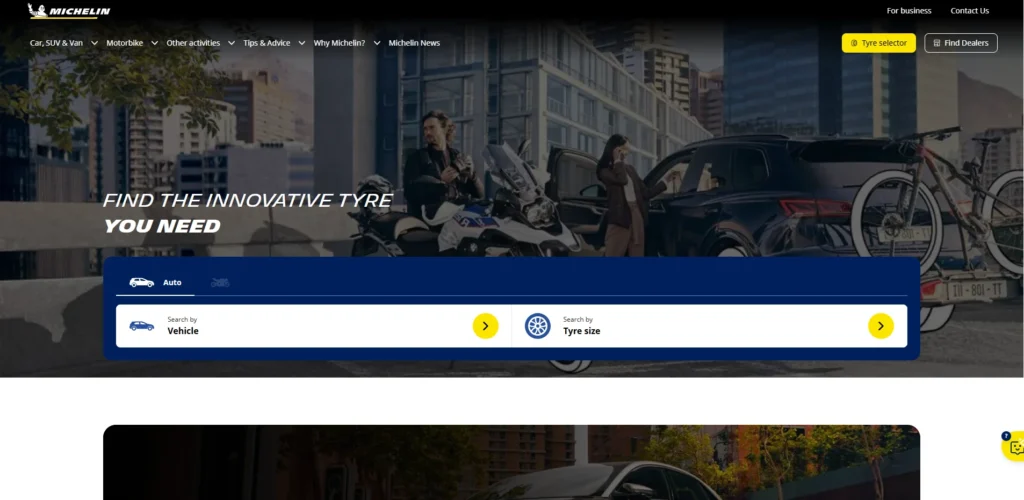Click the white car icon on the Auto tab
The image size is (1024, 500).
coord(142,283)
